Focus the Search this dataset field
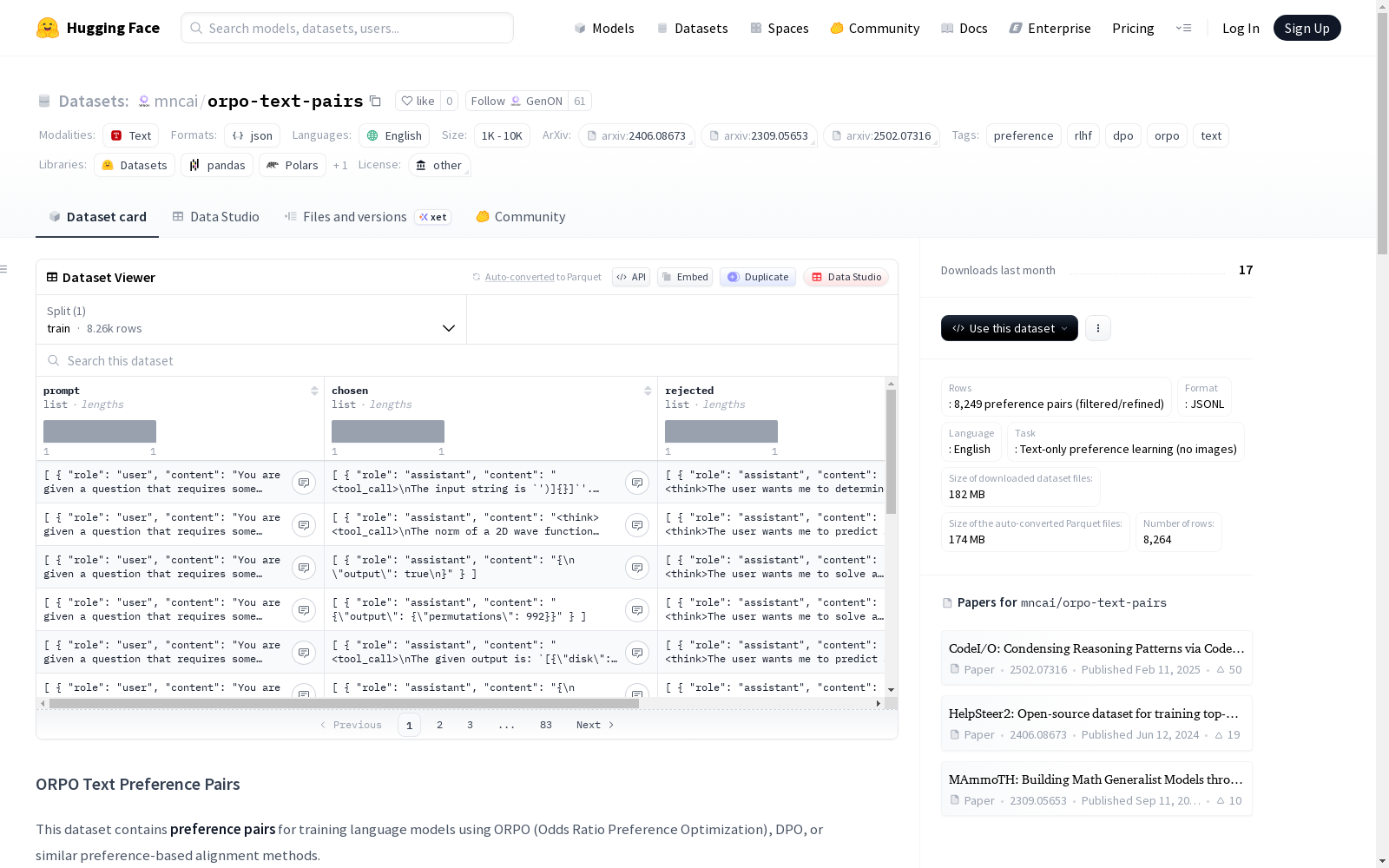 tap(467, 360)
